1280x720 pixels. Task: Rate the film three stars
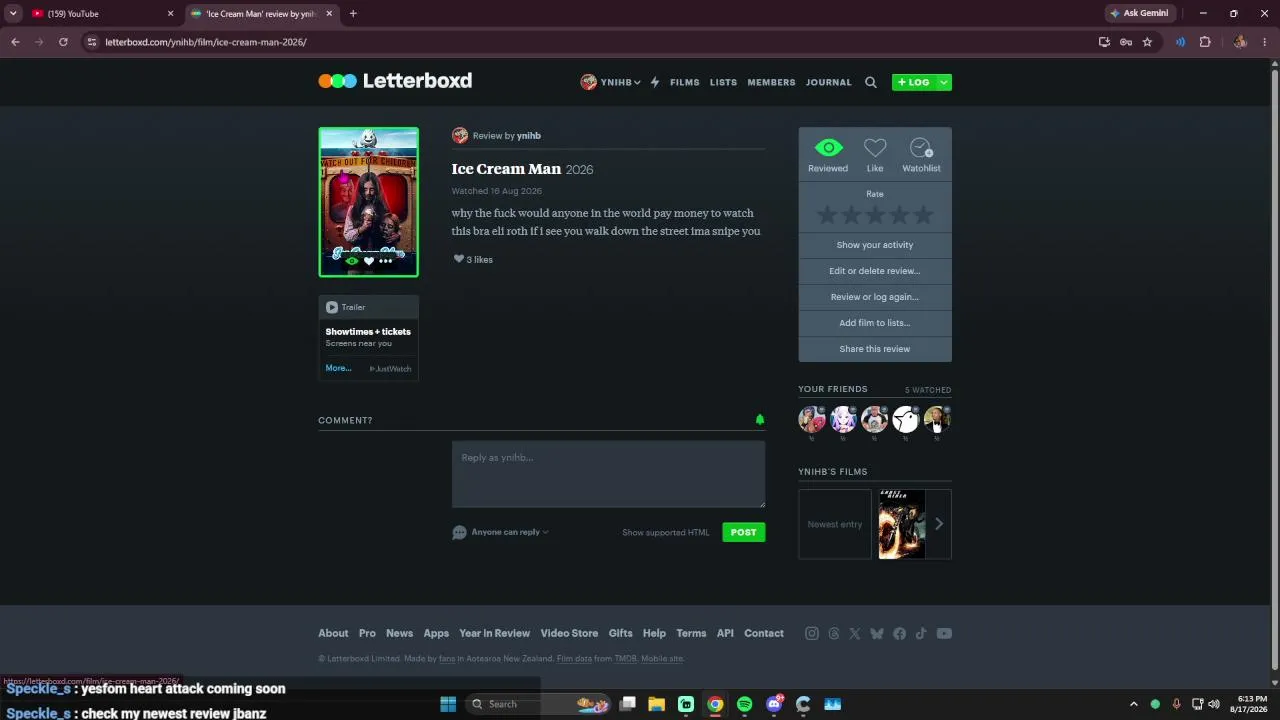875,215
